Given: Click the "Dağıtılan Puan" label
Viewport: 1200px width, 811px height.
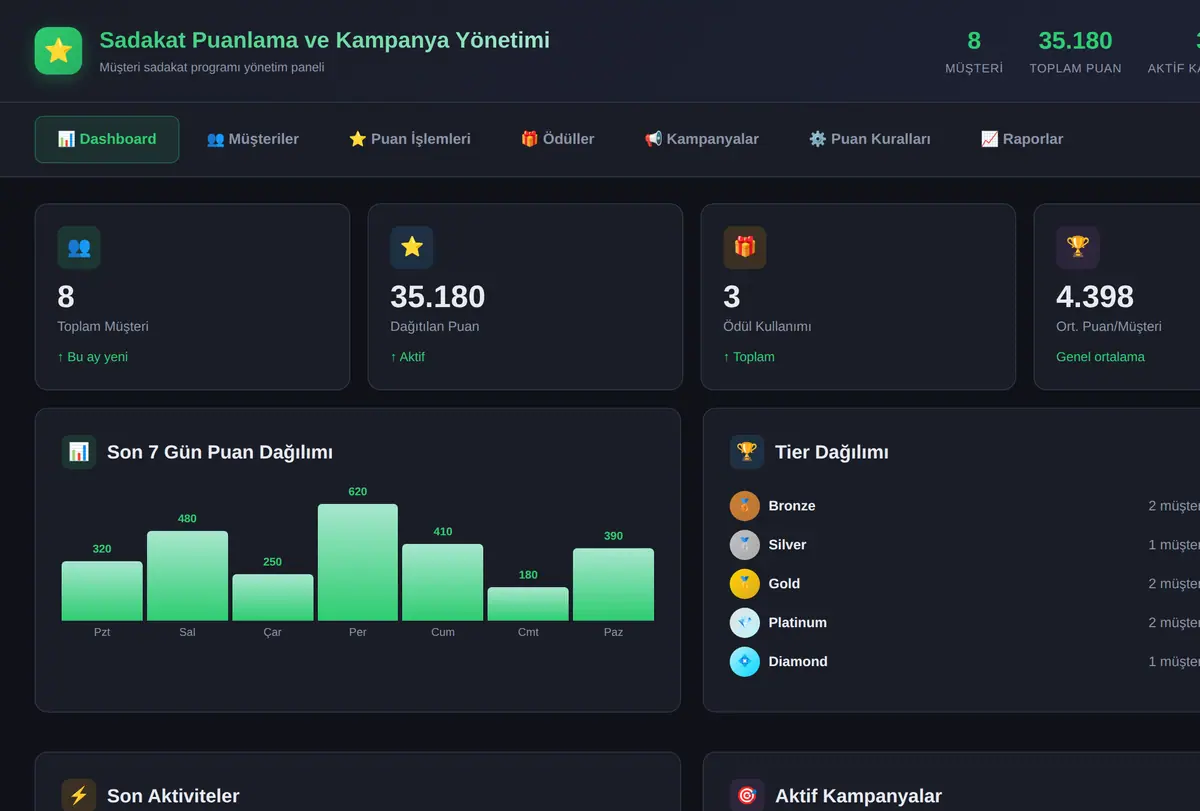Looking at the screenshot, I should [435, 327].
